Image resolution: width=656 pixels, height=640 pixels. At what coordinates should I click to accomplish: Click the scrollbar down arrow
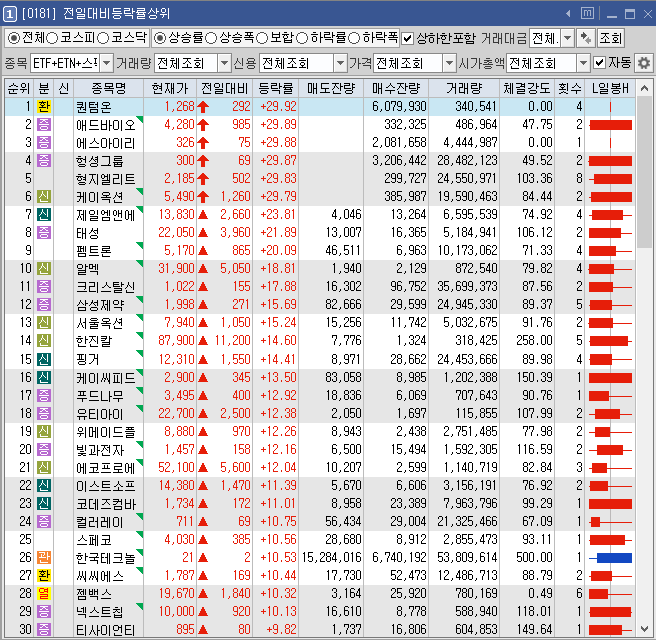[644, 628]
